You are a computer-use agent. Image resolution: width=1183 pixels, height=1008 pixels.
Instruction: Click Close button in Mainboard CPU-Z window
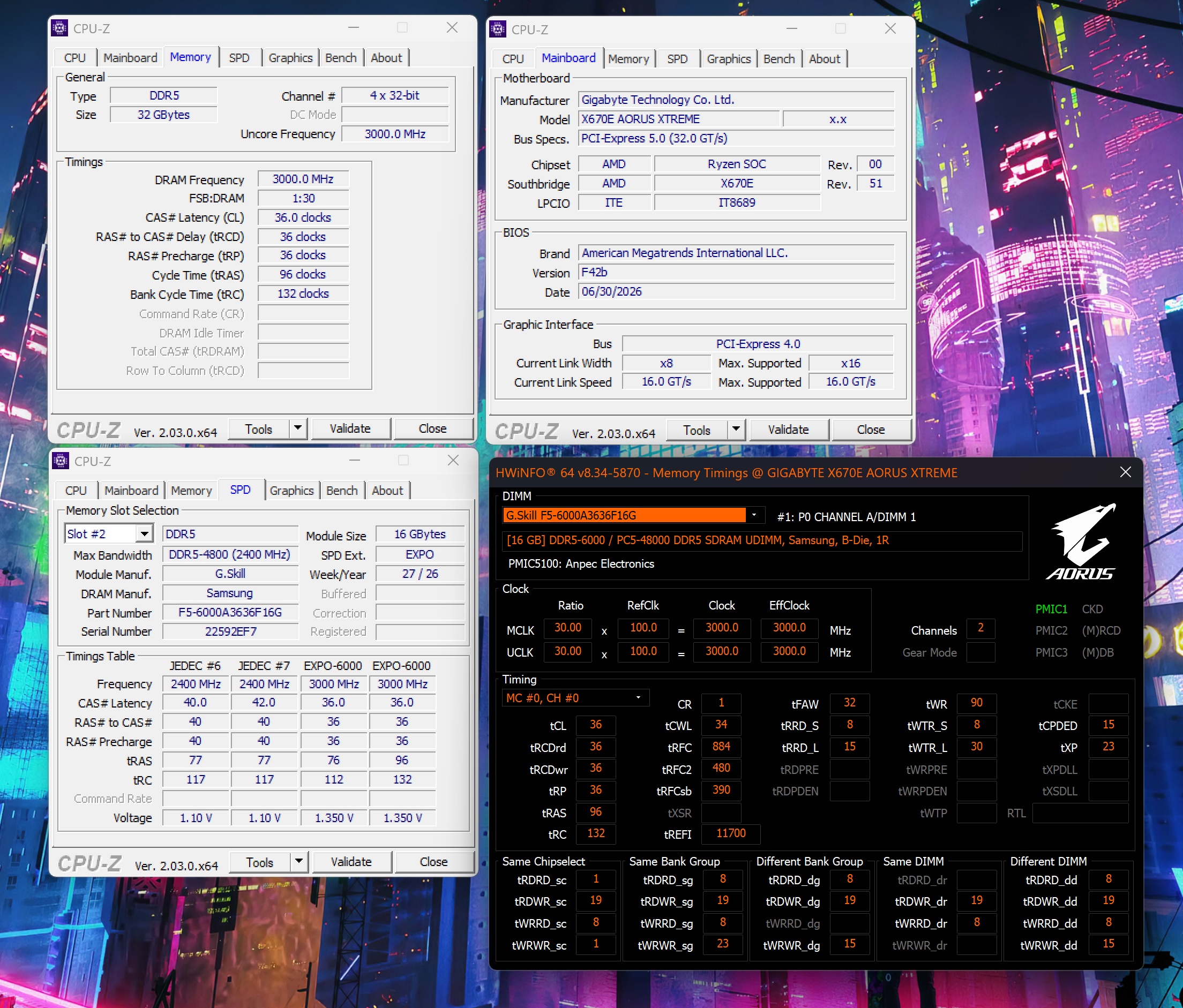click(x=871, y=430)
